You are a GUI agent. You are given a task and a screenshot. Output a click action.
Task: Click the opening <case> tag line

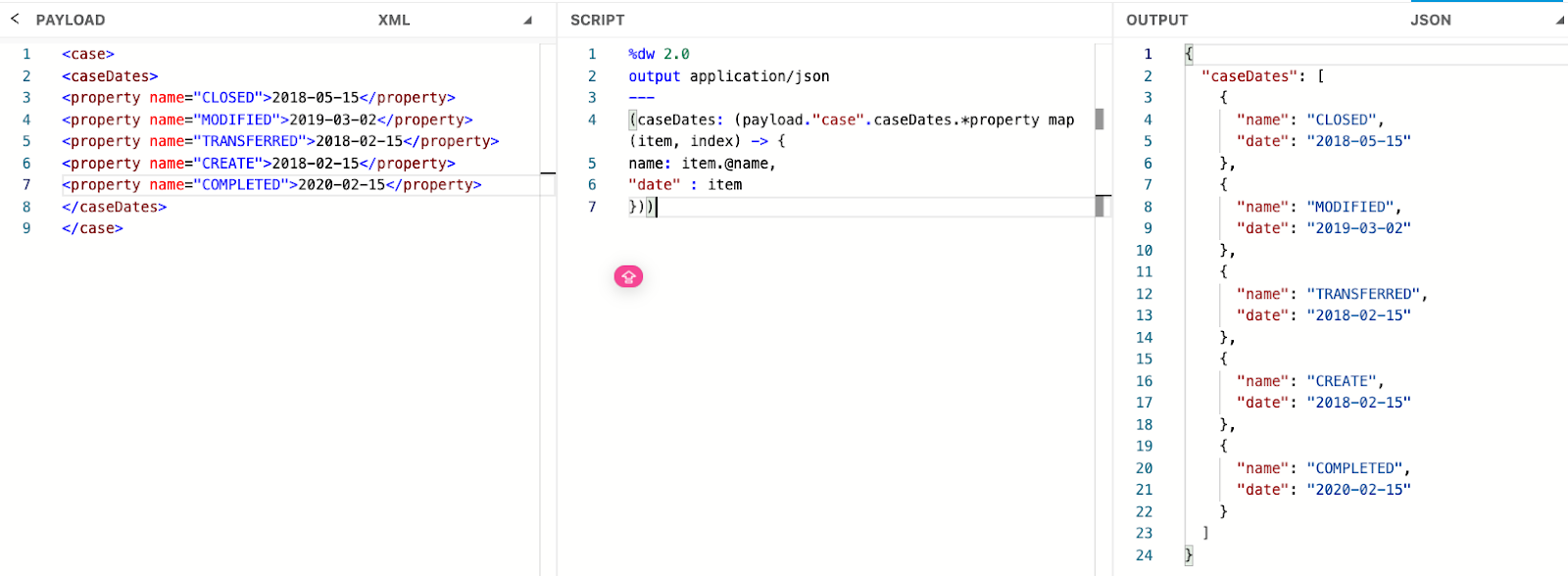(88, 54)
